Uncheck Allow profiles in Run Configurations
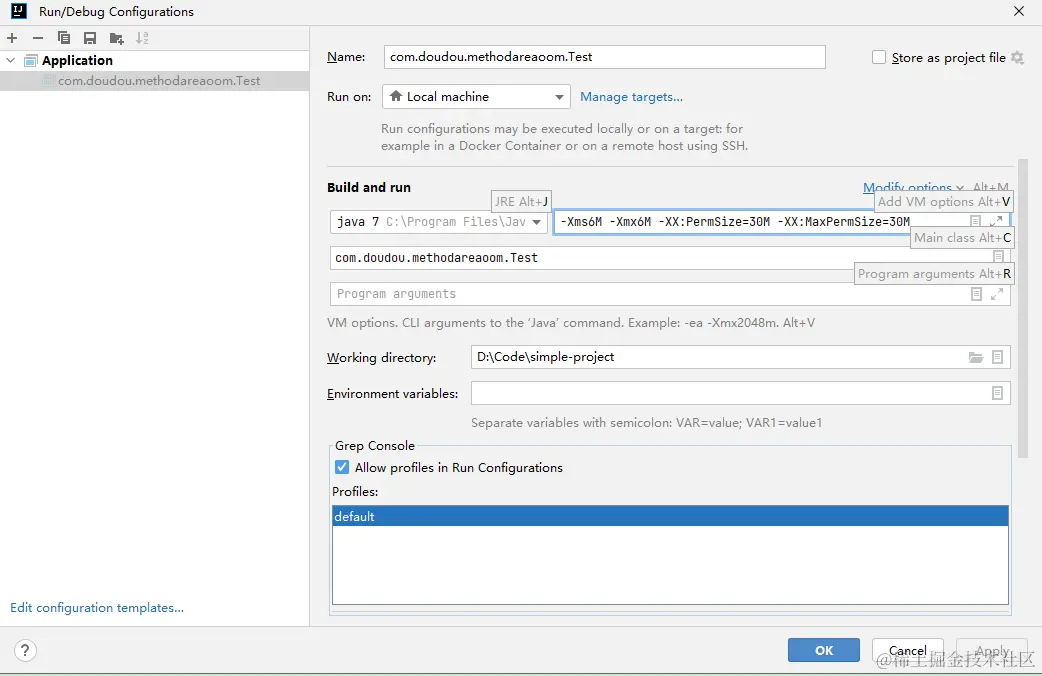 coord(342,467)
